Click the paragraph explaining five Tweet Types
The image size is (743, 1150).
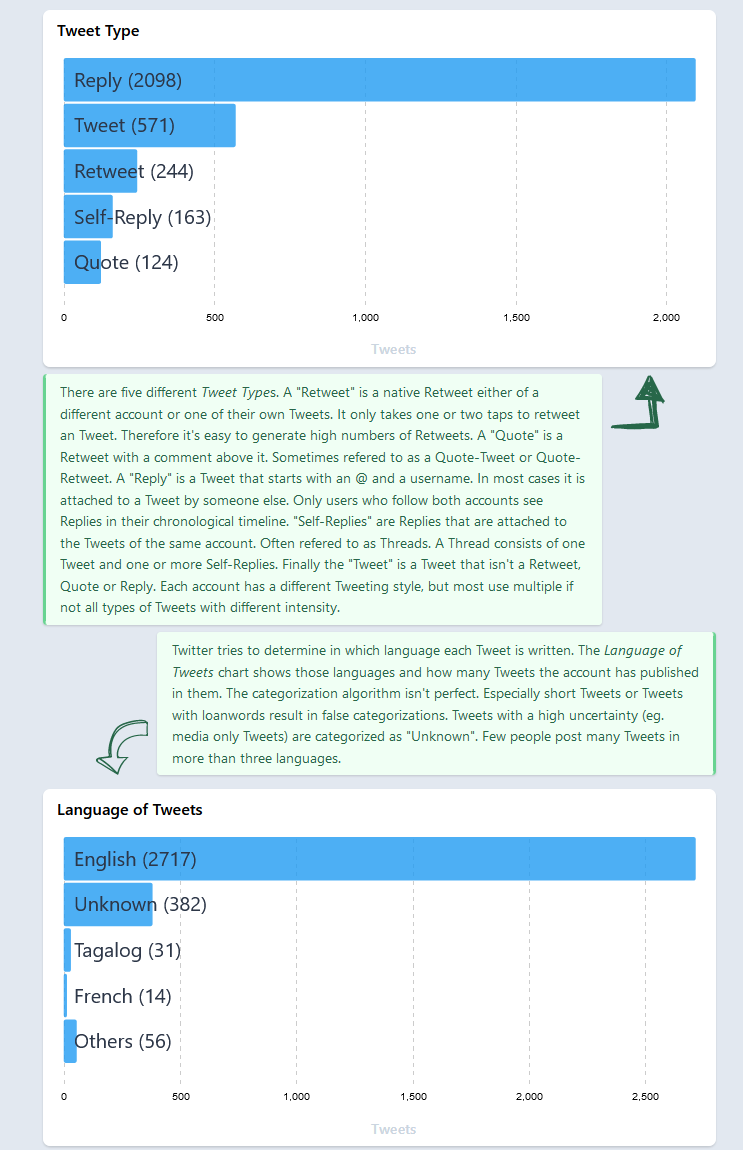coord(323,499)
